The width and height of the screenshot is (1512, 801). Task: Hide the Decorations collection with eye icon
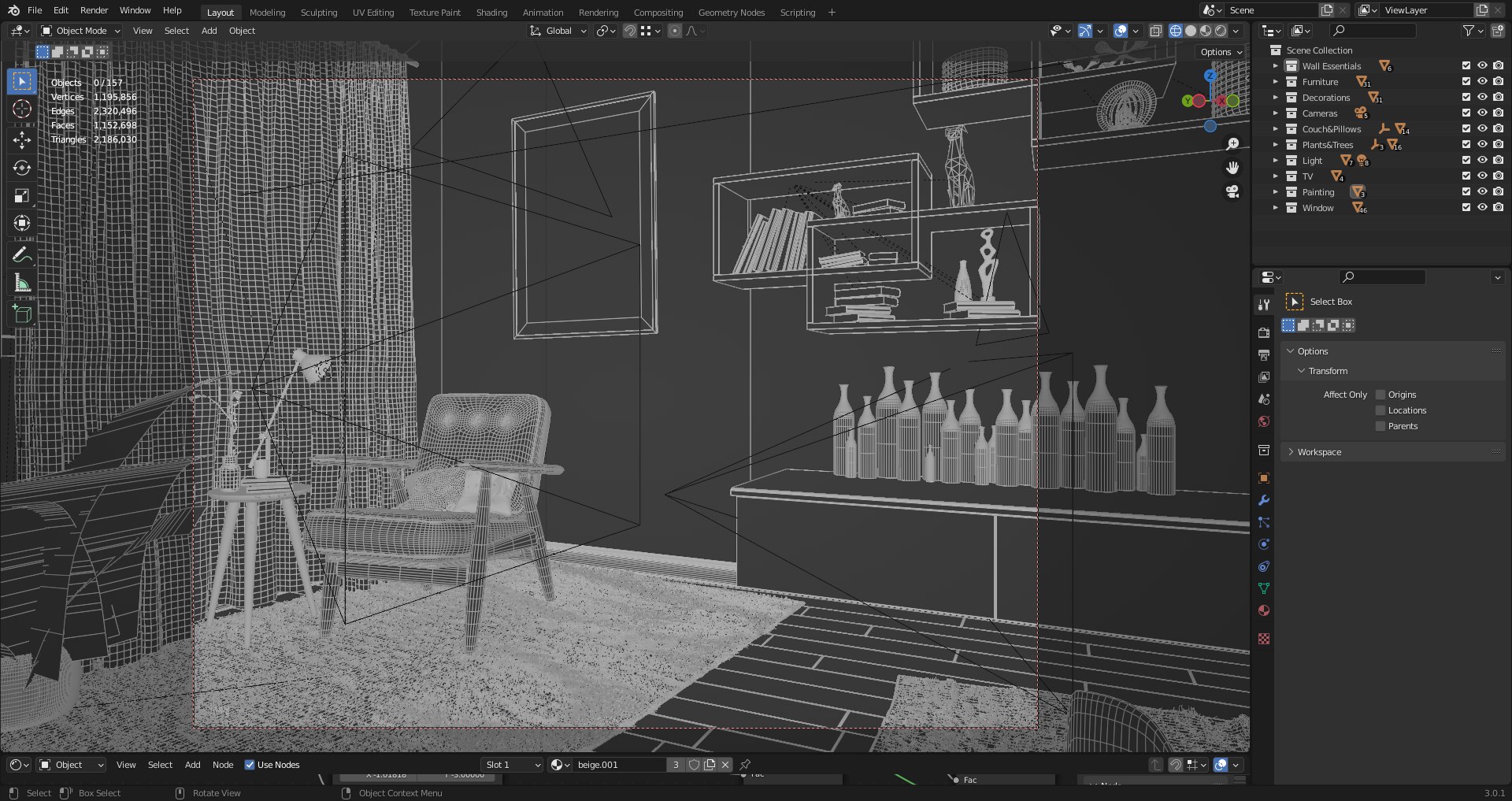pos(1482,98)
